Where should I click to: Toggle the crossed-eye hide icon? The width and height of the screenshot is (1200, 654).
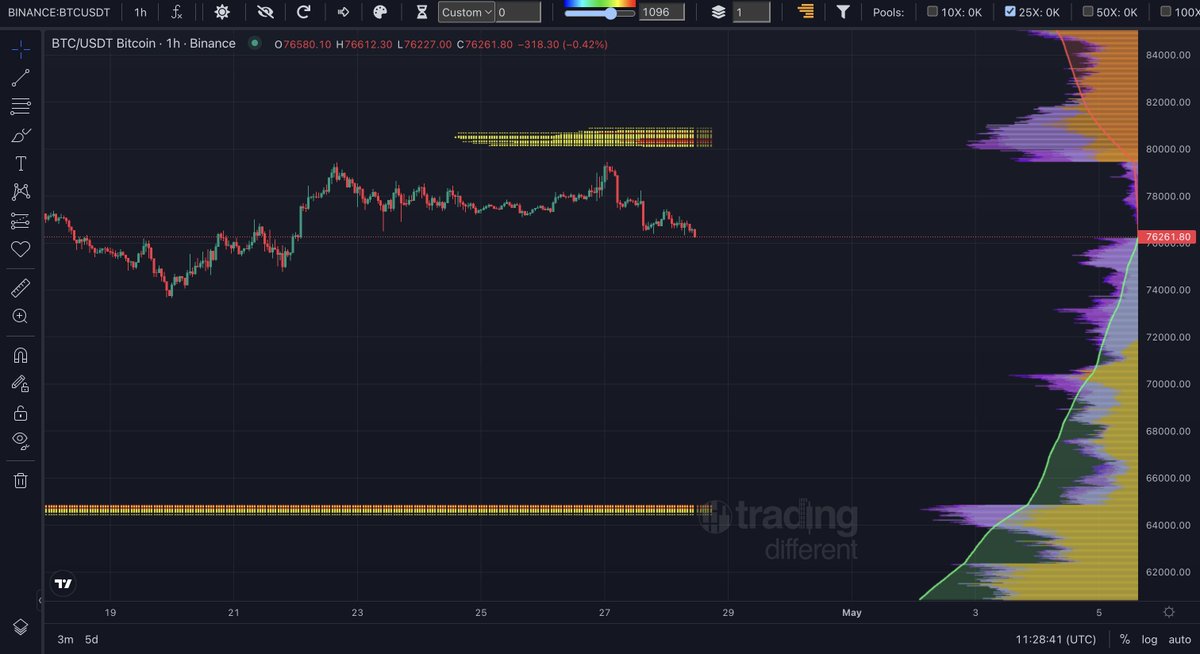[264, 12]
